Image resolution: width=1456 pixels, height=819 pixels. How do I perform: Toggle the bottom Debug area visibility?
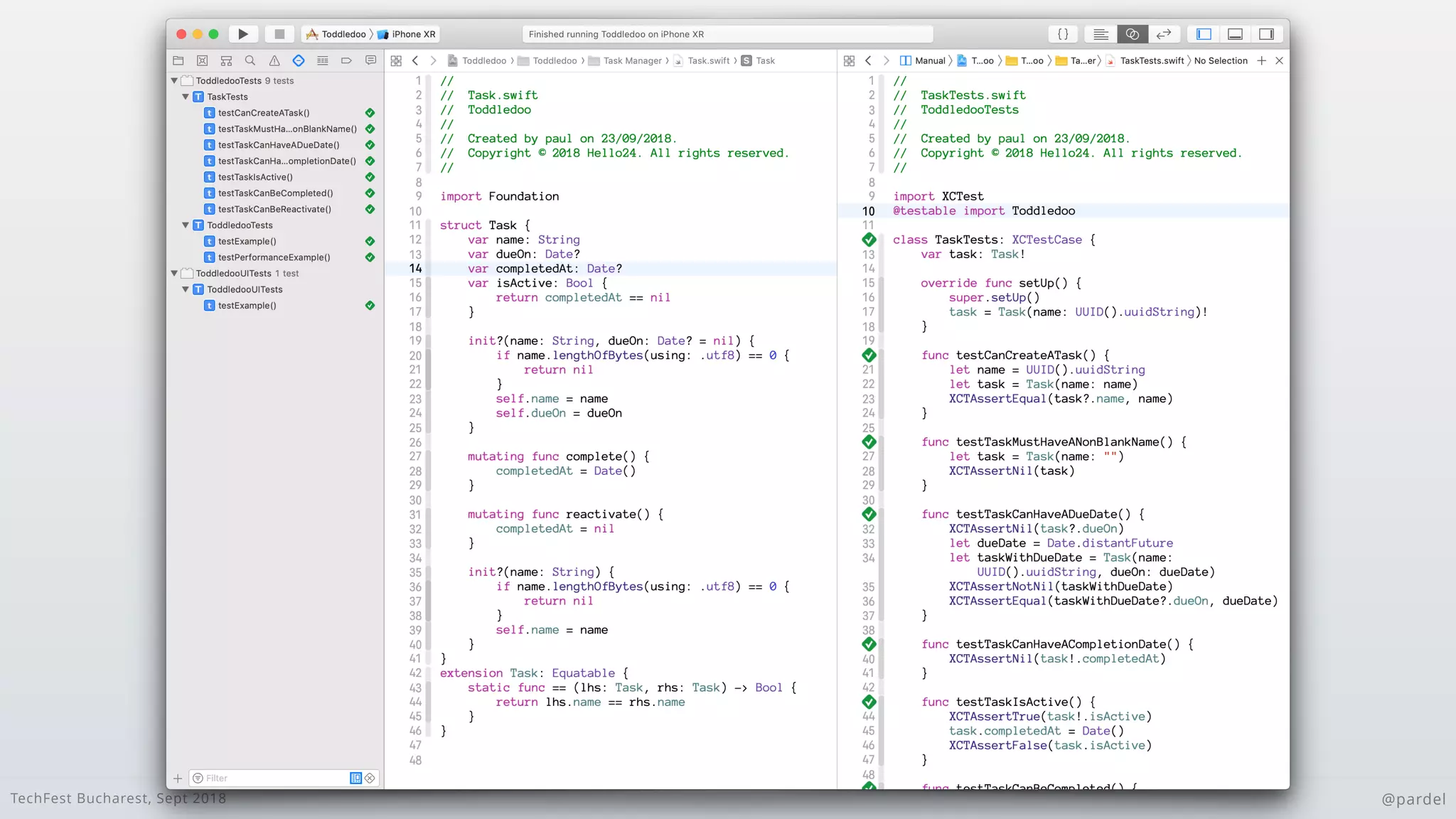click(x=1235, y=34)
